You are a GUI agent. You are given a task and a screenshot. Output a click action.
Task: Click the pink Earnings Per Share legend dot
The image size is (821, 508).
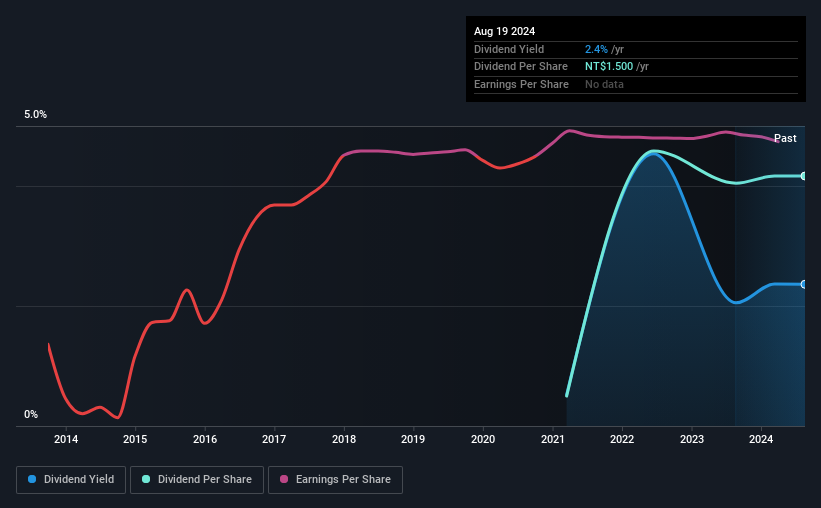coord(284,479)
